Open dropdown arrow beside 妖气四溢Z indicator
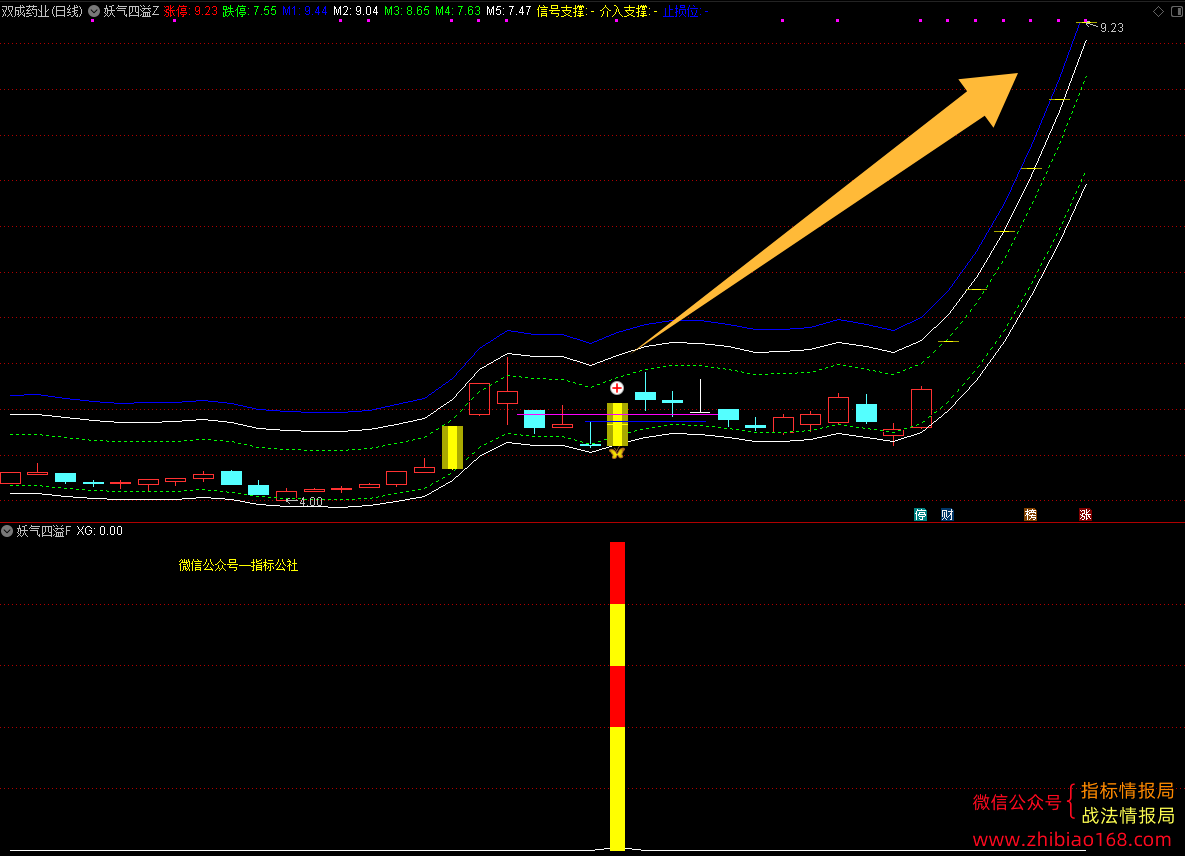The image size is (1185, 856). (94, 11)
